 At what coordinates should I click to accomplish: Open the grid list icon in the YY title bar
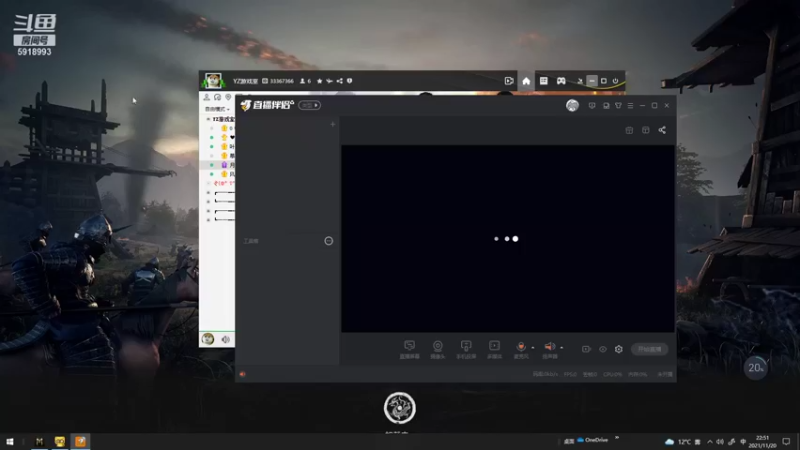tap(543, 81)
